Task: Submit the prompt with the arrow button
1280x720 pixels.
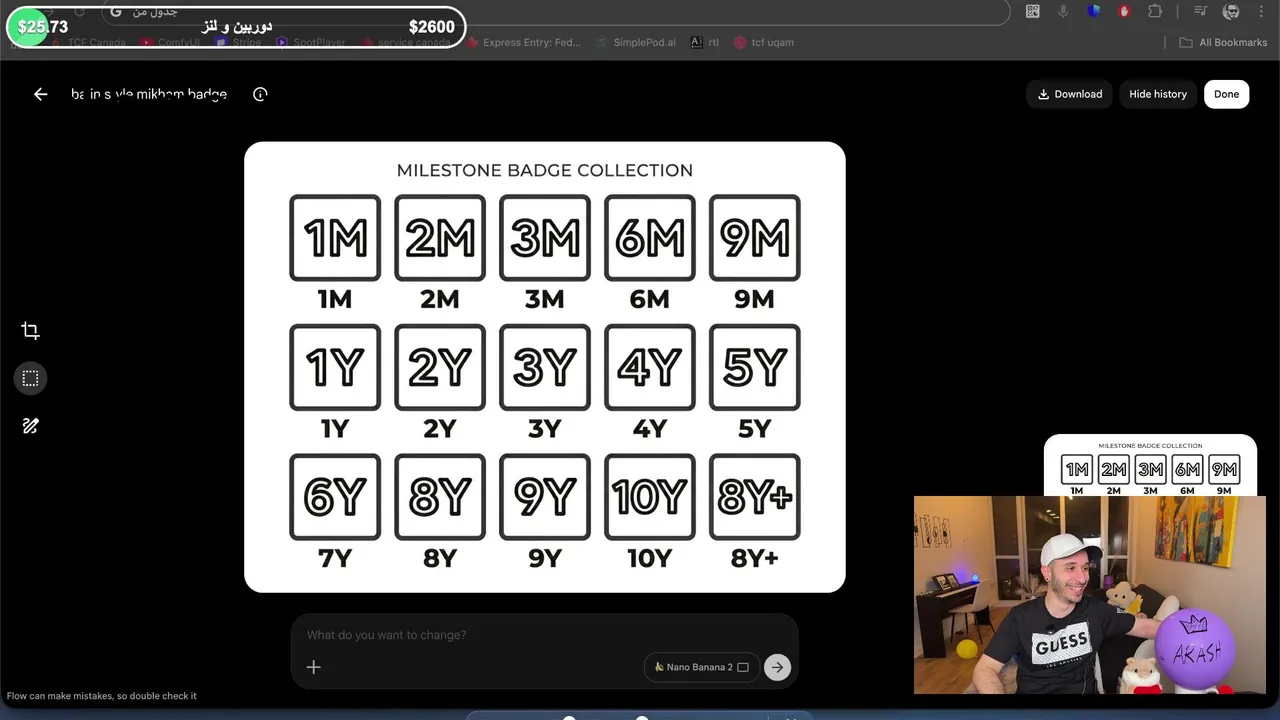Action: pyautogui.click(x=777, y=667)
